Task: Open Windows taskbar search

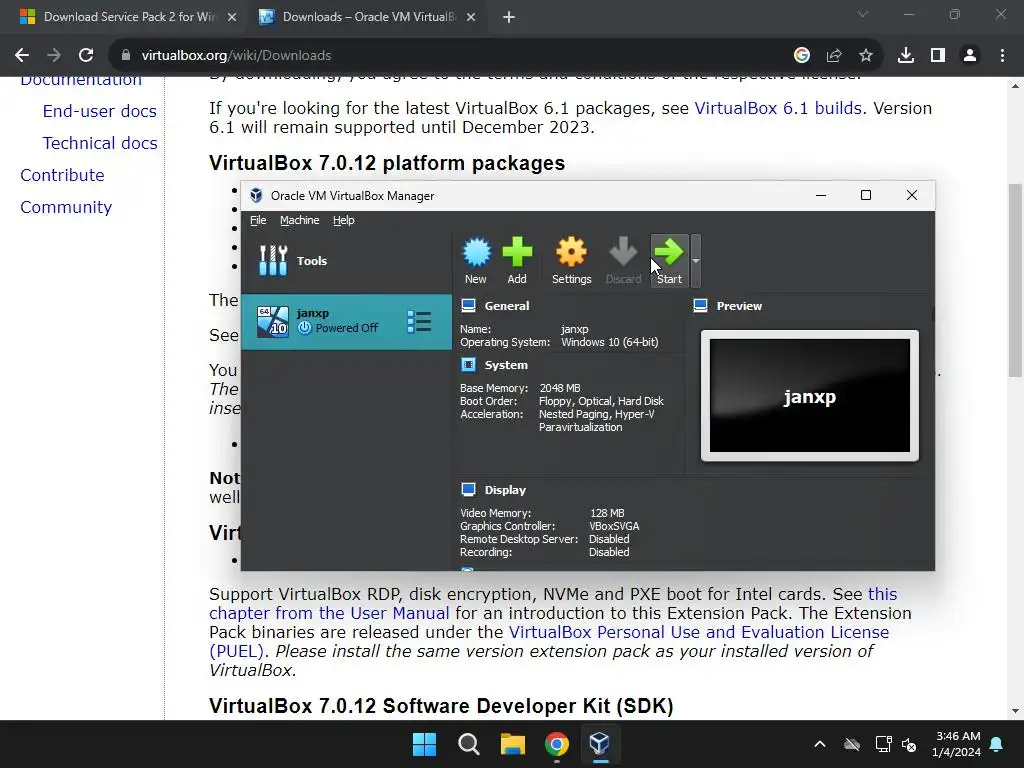Action: [x=469, y=744]
